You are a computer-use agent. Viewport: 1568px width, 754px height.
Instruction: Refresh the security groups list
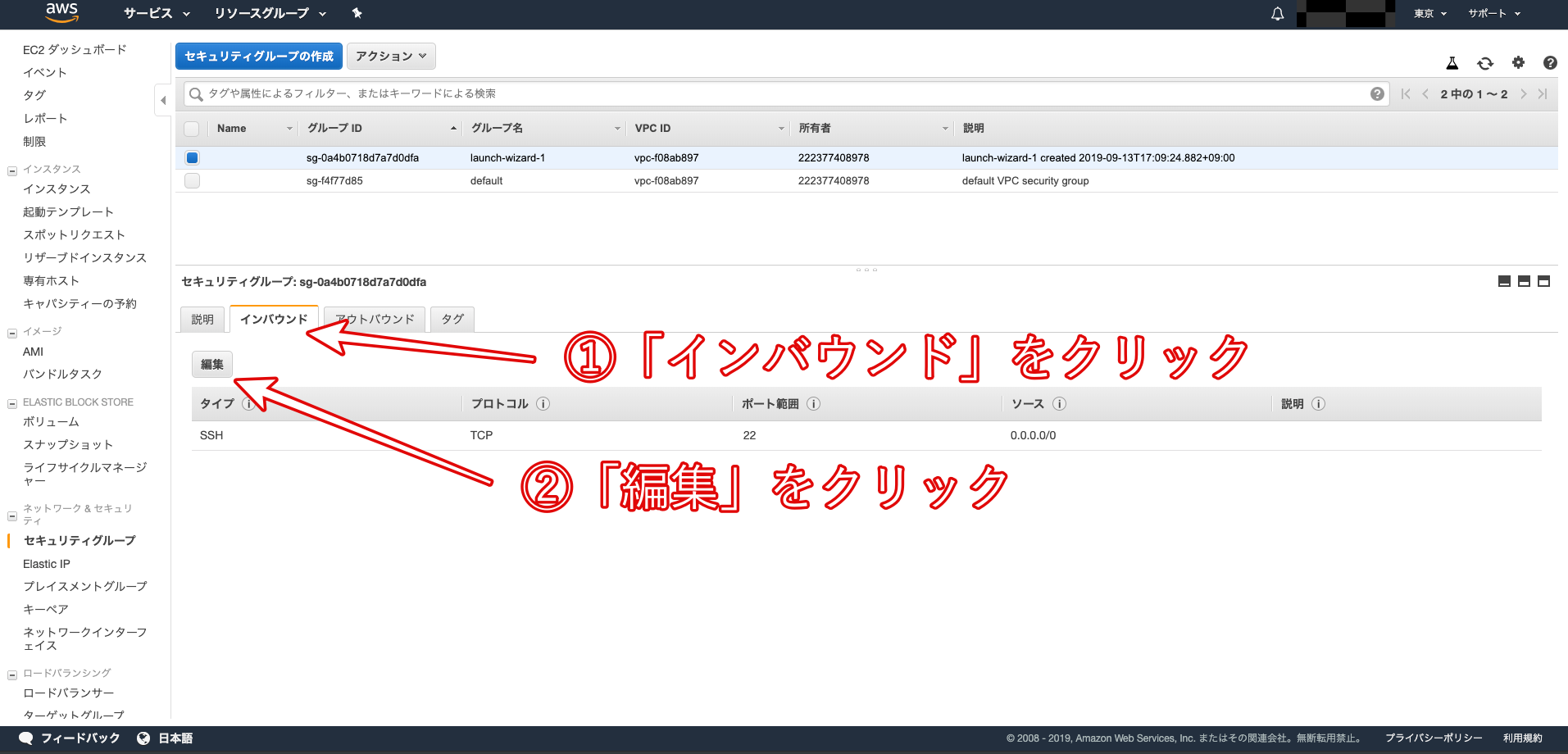coord(1484,63)
